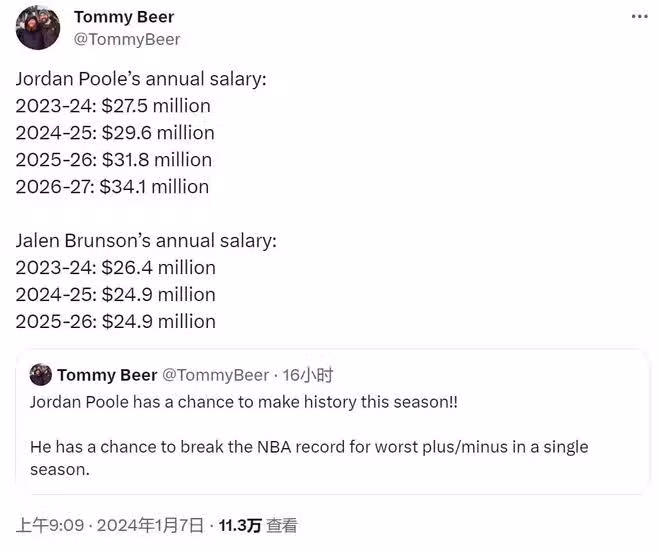This screenshot has width=660, height=554.
Task: Click the small avatar in the quoted tweet
Action: tap(41, 375)
